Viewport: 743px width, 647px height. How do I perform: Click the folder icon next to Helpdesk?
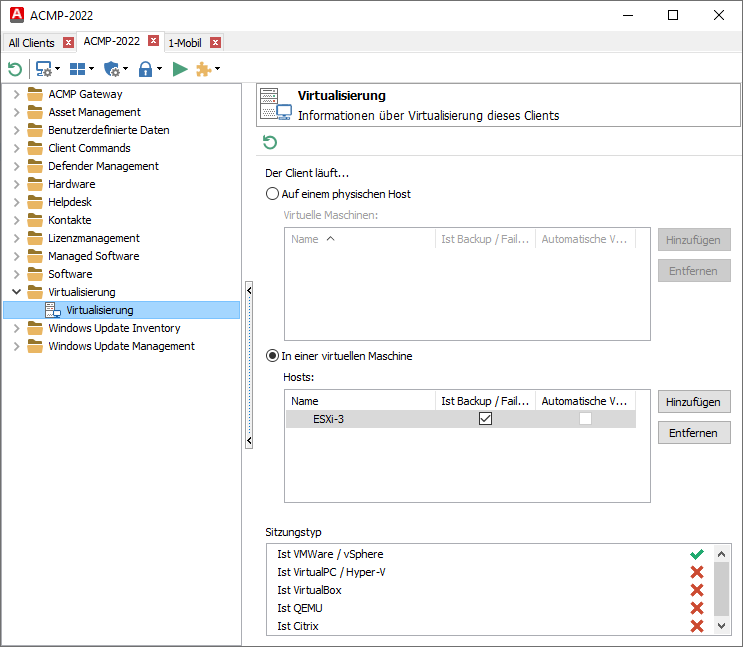point(35,202)
